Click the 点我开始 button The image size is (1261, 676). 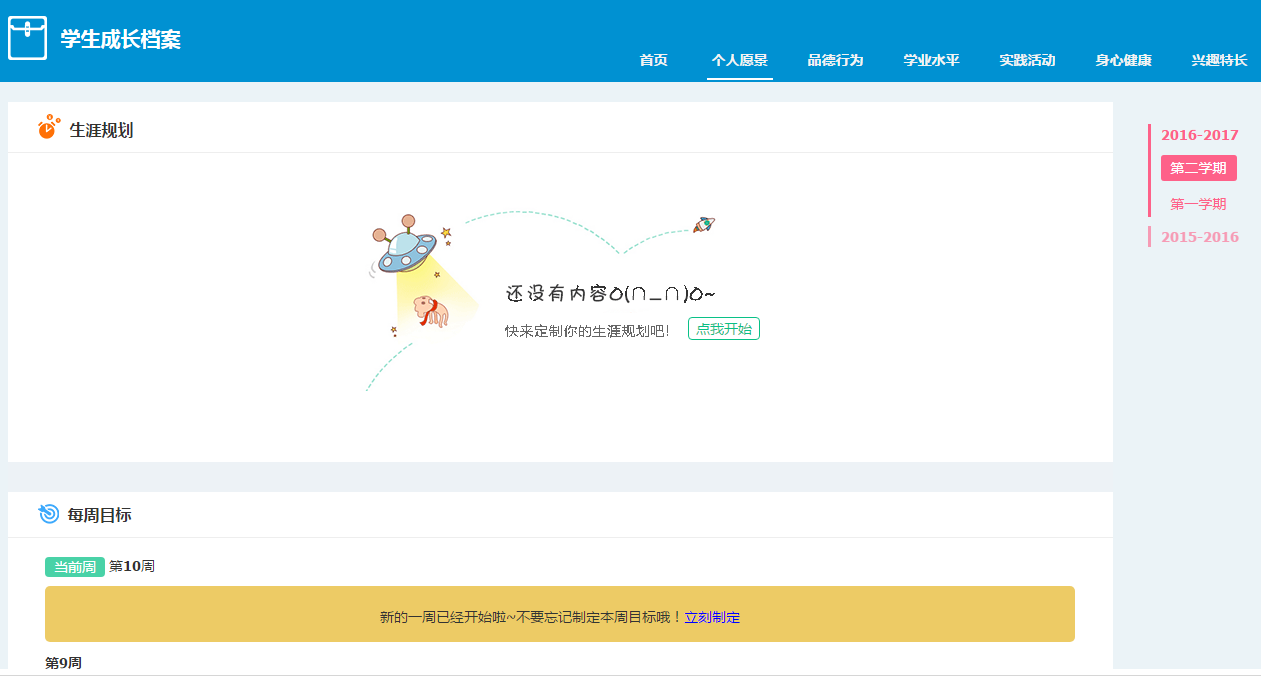click(x=724, y=329)
